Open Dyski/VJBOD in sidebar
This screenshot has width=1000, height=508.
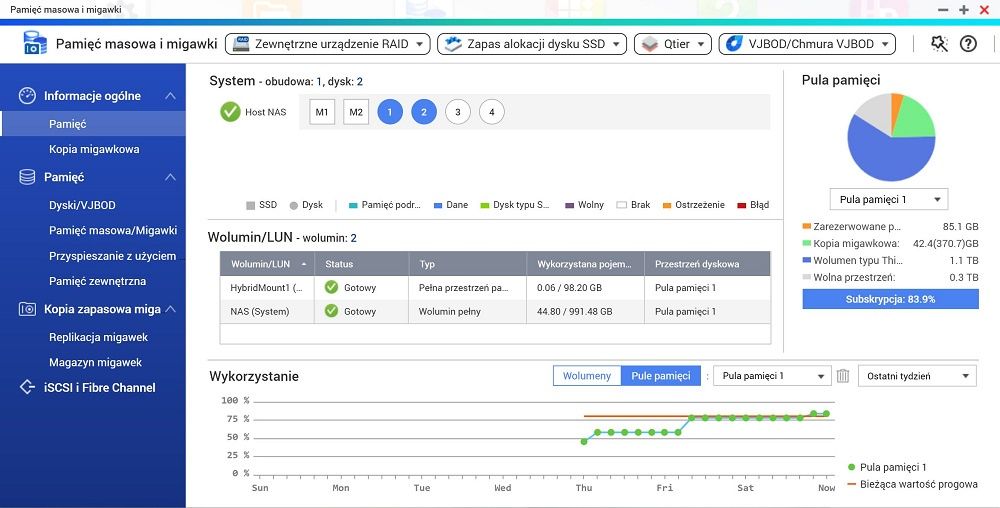[x=82, y=205]
